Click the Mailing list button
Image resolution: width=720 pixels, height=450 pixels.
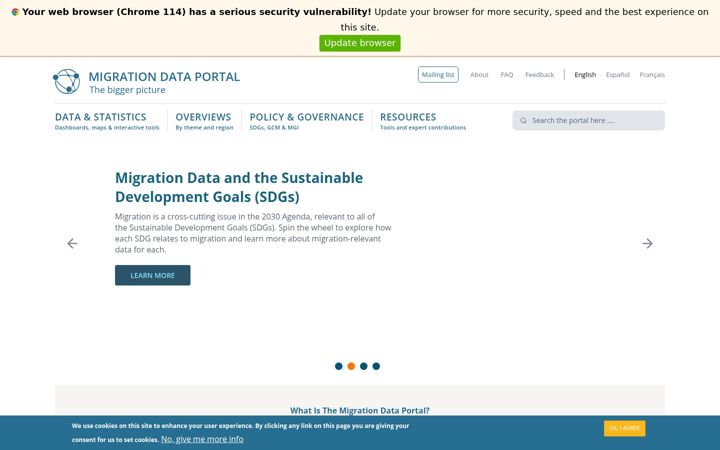[x=438, y=74]
